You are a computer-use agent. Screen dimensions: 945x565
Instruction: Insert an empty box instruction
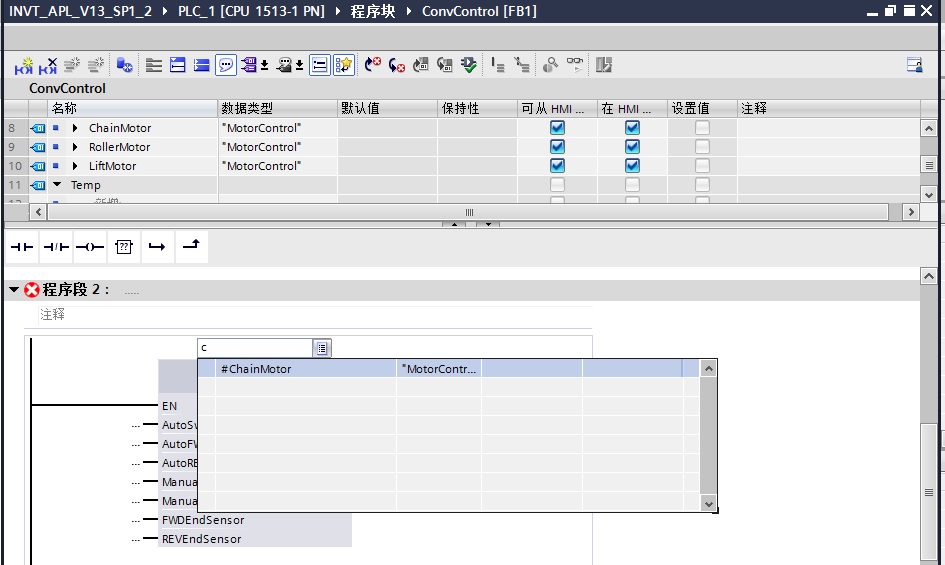click(x=124, y=247)
